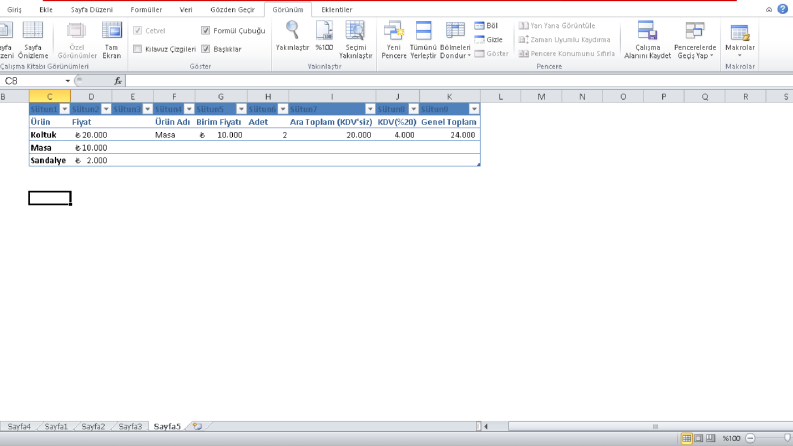Enable the Kılavuz Çizgileri gridlines checkbox
The height and width of the screenshot is (446, 793).
click(x=138, y=49)
